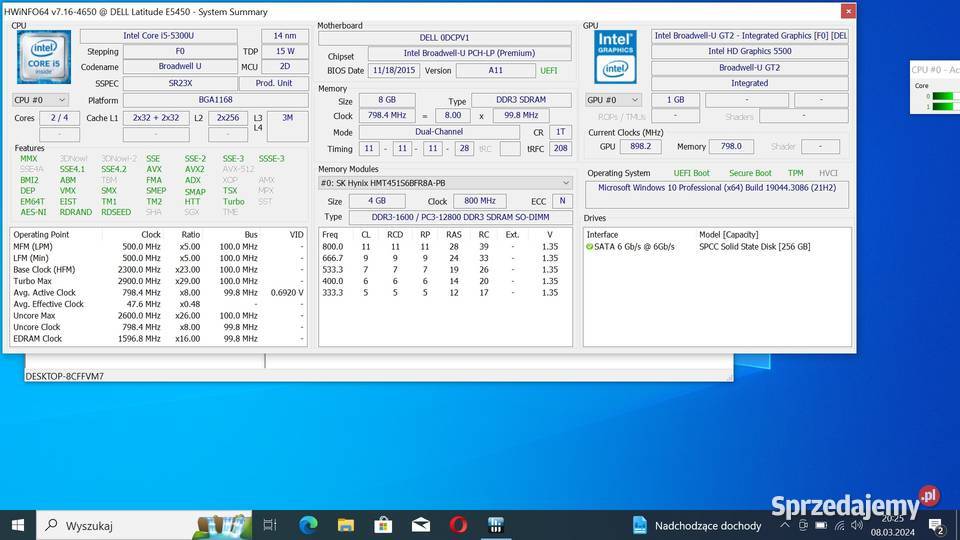Open Microsoft Store from the taskbar
Screen dimensions: 960x540
coord(383,525)
